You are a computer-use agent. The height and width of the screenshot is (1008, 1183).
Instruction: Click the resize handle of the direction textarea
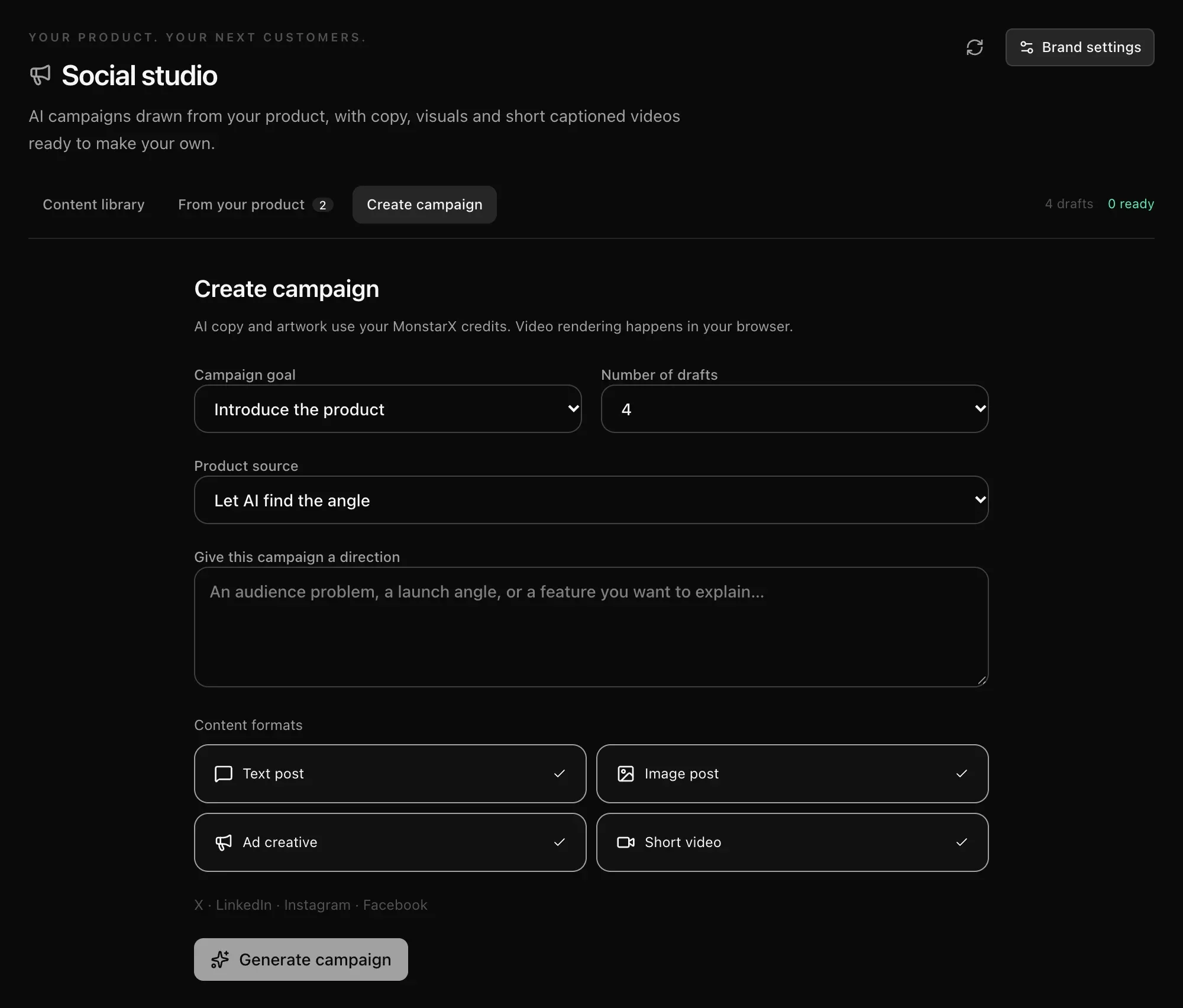pos(981,680)
